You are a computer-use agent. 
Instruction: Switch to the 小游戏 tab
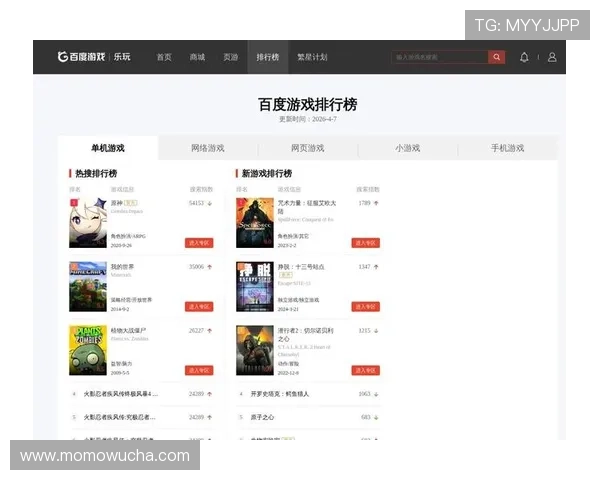coord(408,148)
